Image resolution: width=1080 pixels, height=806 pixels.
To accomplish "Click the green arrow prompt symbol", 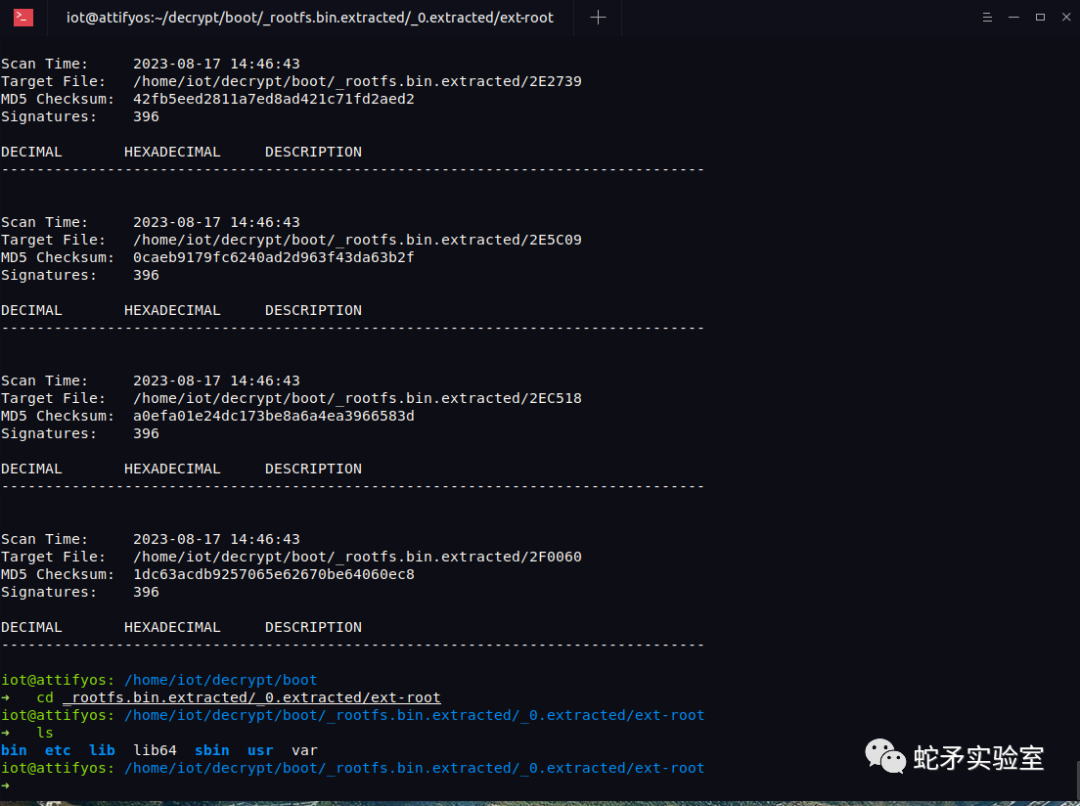I will (x=8, y=786).
